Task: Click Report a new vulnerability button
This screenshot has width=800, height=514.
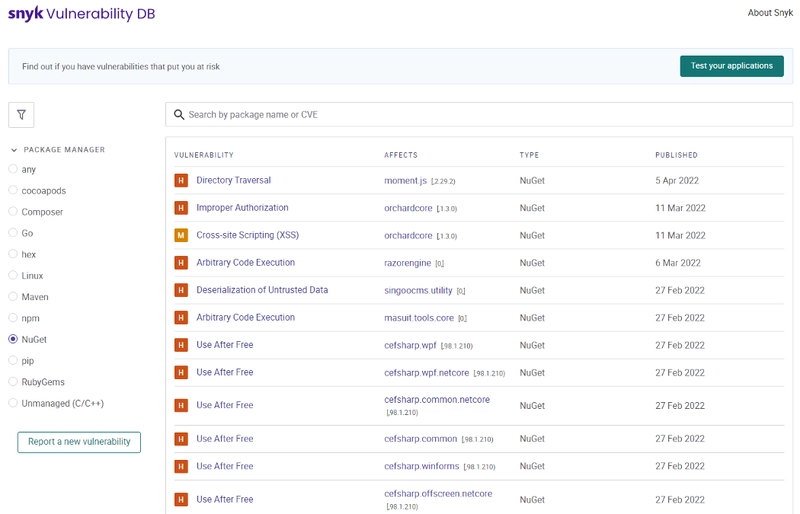Action: tap(79, 442)
